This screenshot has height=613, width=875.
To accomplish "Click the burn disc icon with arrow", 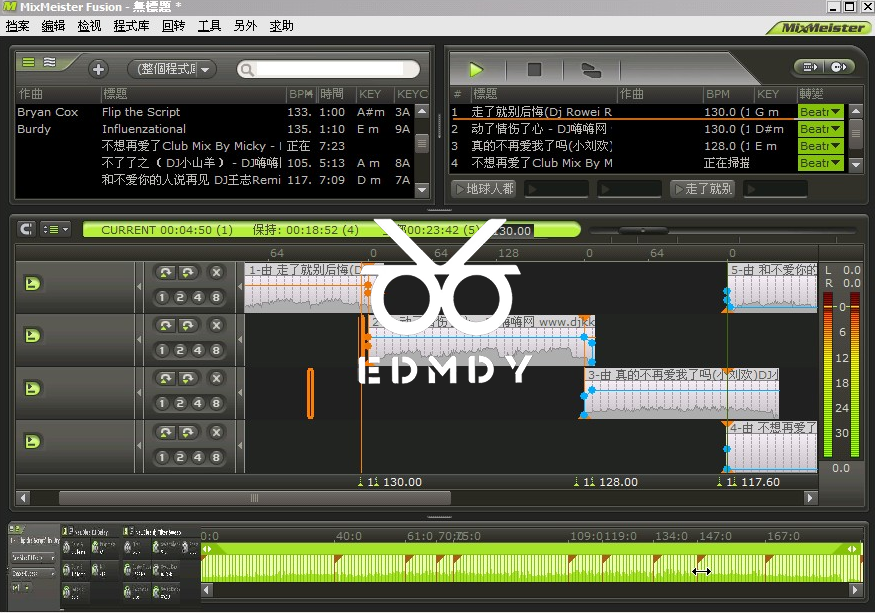I will pos(839,67).
